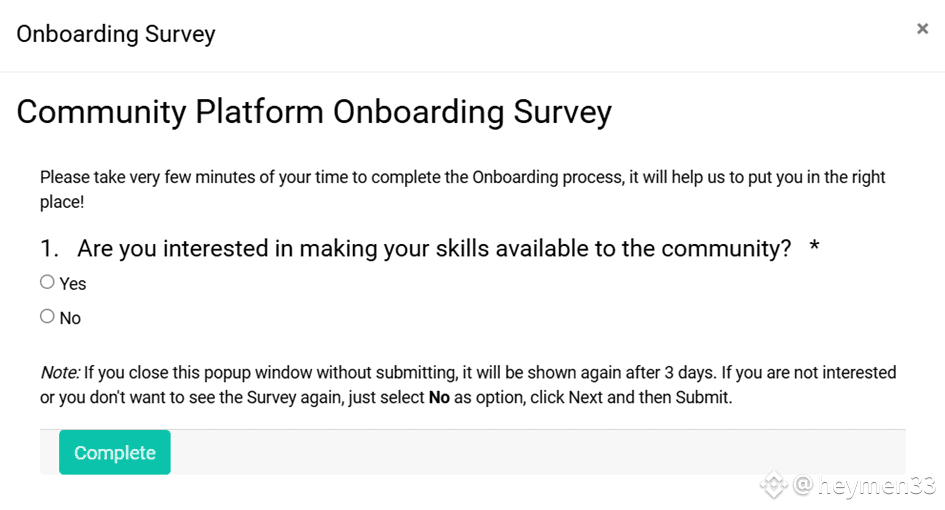945x510 pixels.
Task: Click the diamond logo icon in watermark
Action: click(774, 484)
